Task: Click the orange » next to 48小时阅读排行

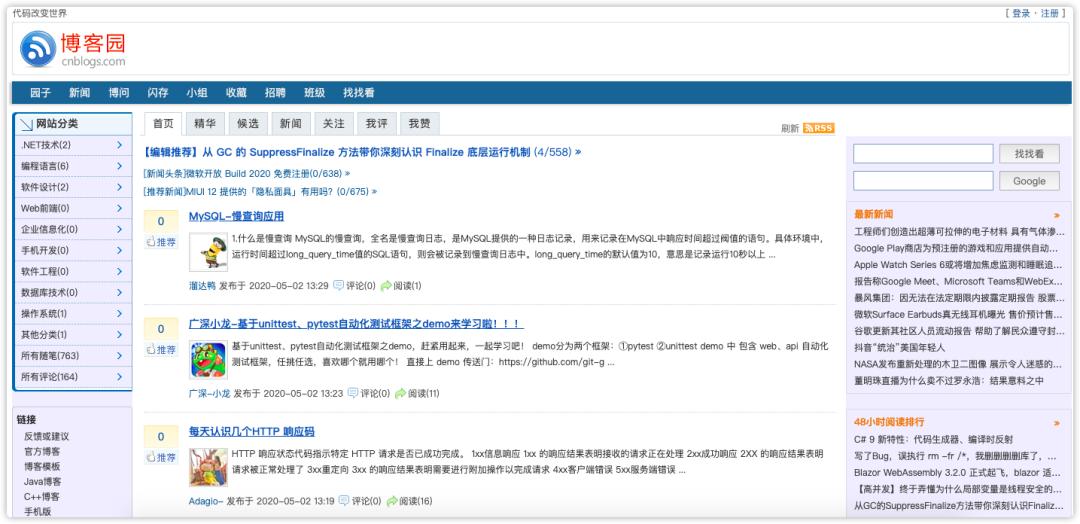Action: click(1057, 423)
